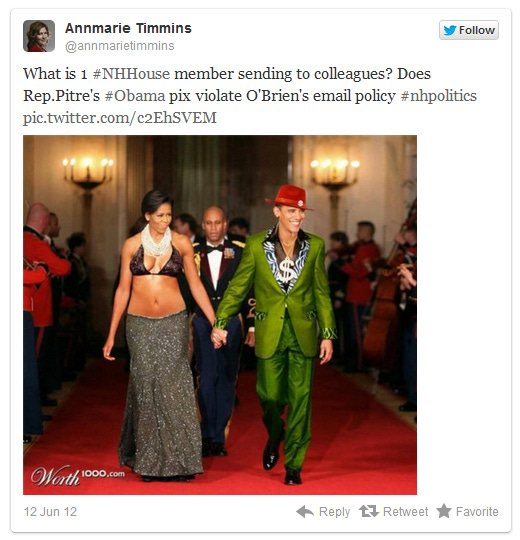Click the Twitter bird icon in the Follow button
This screenshot has height=540, width=520.
(450, 30)
